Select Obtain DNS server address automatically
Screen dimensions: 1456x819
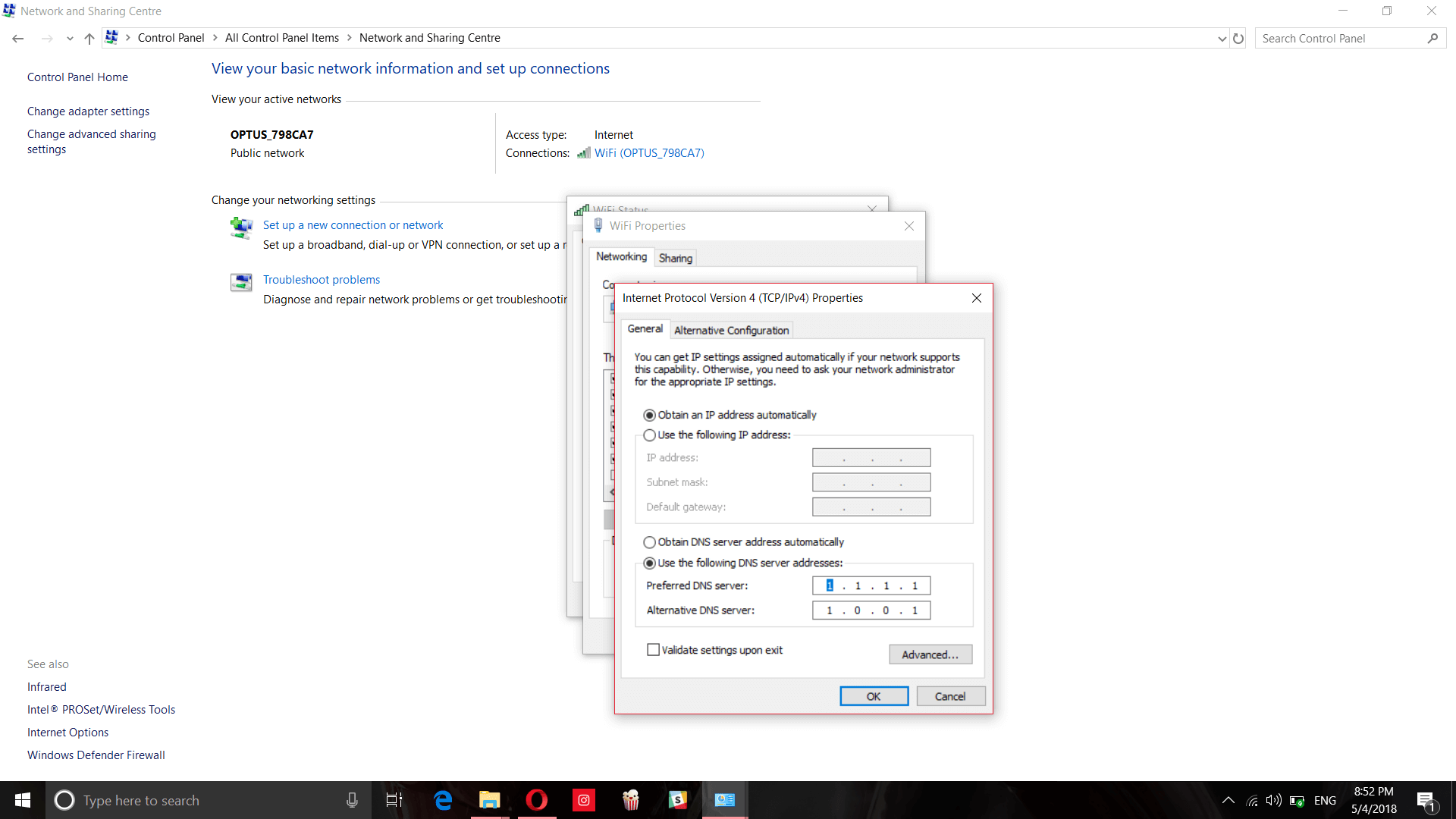pos(650,542)
